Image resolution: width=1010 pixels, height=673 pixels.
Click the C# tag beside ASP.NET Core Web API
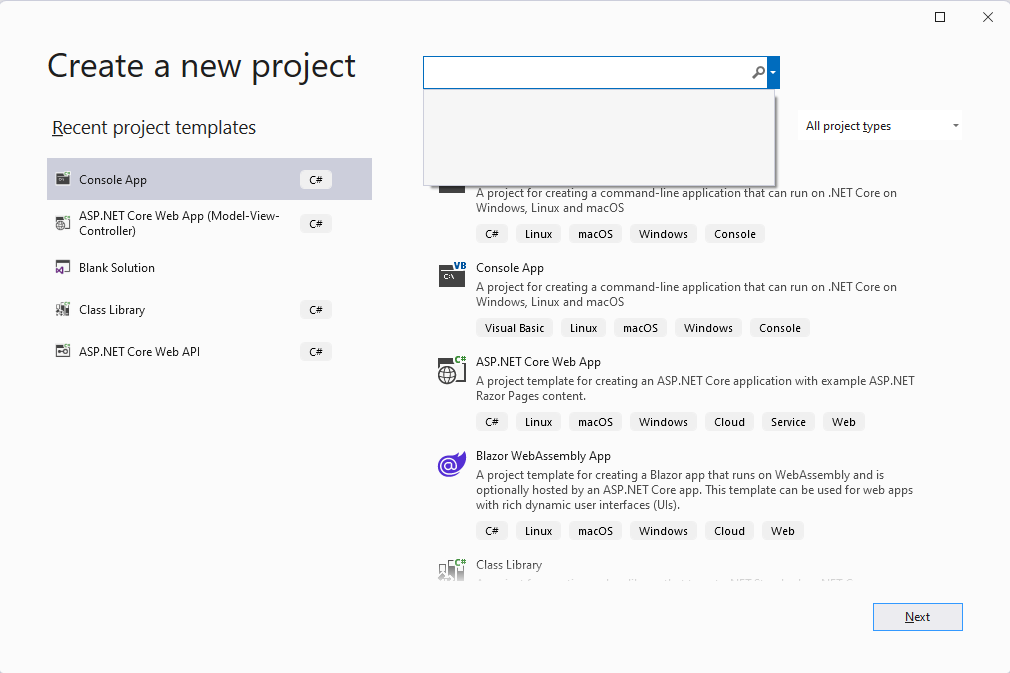316,352
